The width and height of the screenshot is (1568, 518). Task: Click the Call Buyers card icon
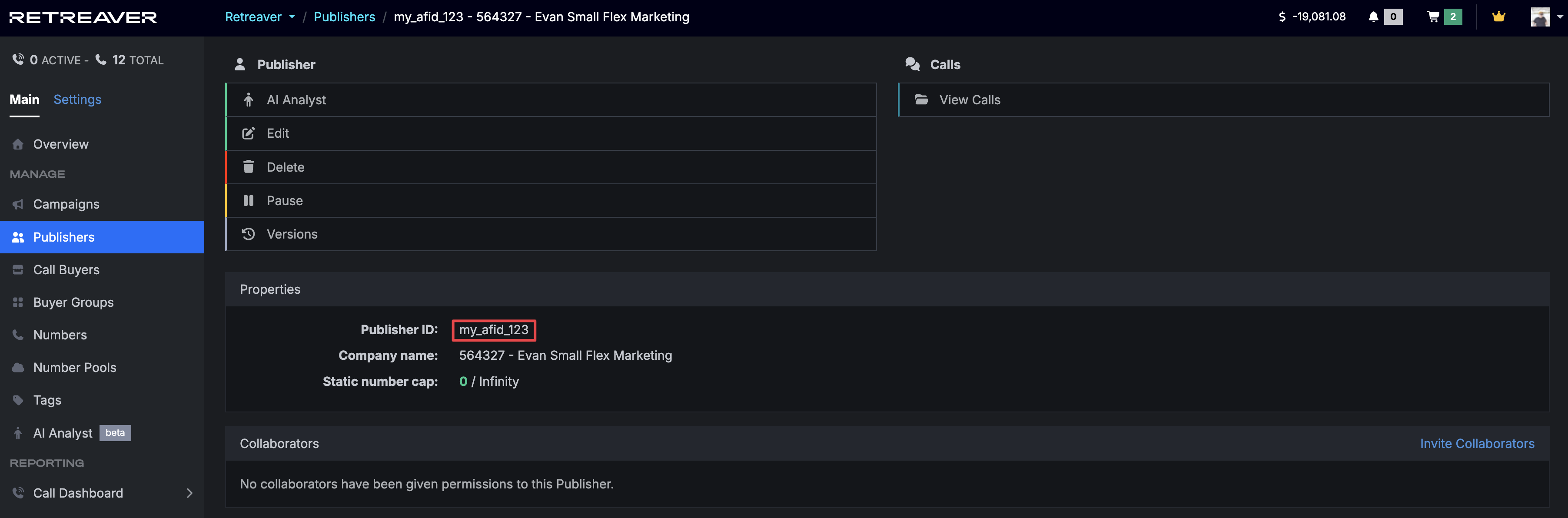tap(18, 270)
